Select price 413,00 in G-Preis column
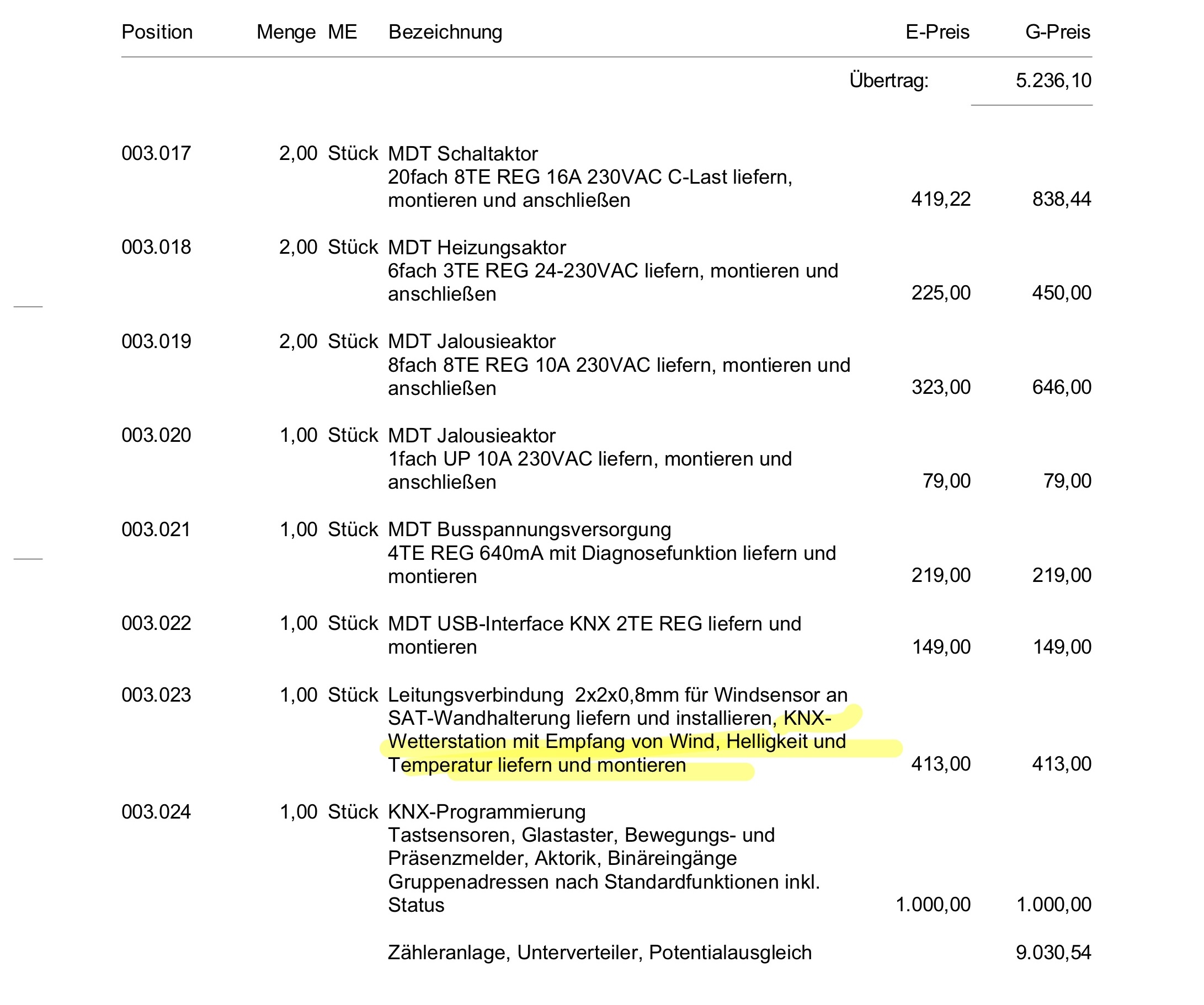The width and height of the screenshot is (1204, 1005). tap(1062, 764)
